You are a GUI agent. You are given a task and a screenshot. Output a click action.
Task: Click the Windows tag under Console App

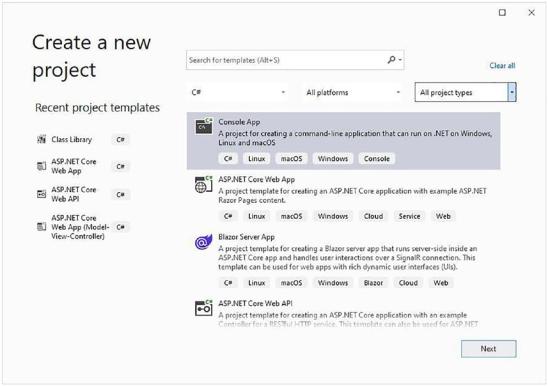(333, 159)
